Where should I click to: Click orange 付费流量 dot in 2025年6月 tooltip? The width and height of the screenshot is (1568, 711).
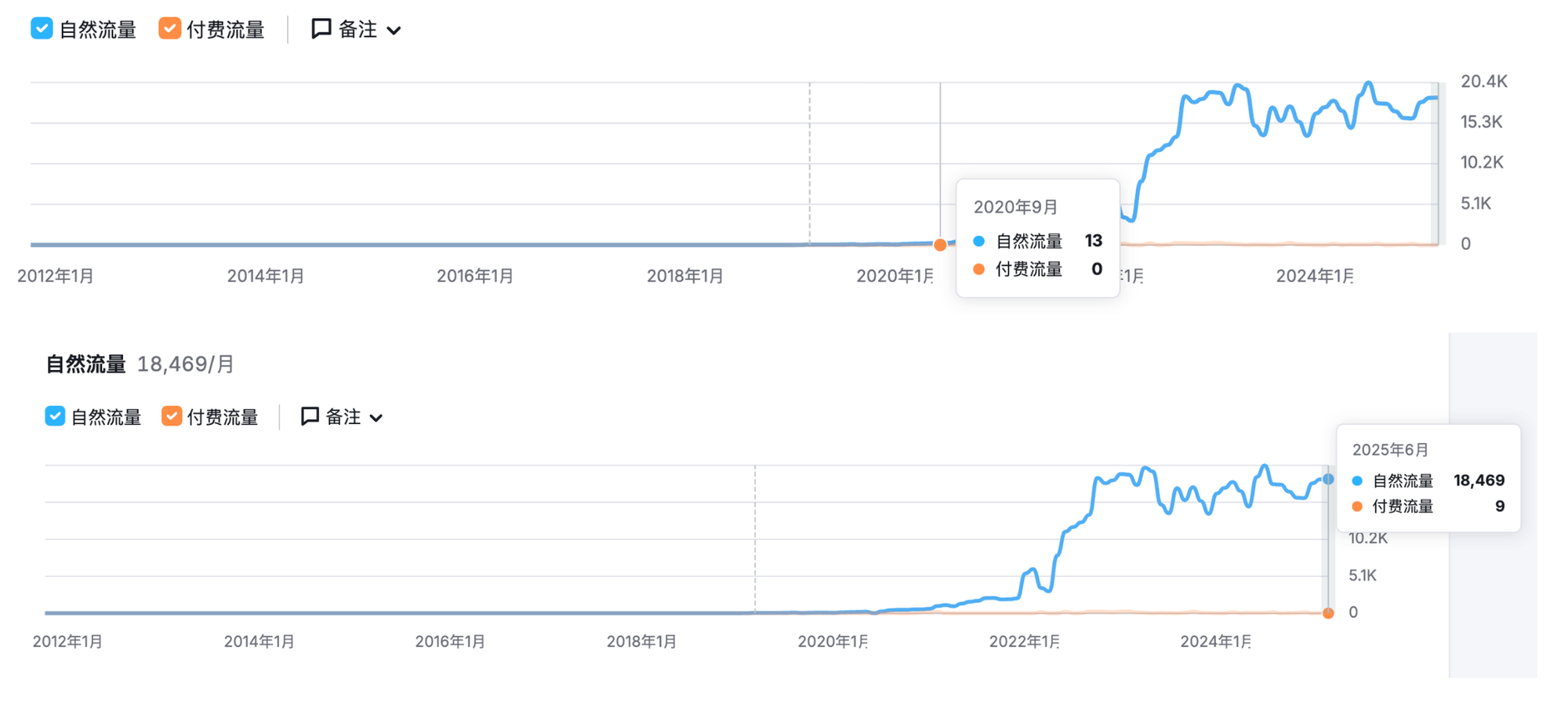(x=1357, y=506)
